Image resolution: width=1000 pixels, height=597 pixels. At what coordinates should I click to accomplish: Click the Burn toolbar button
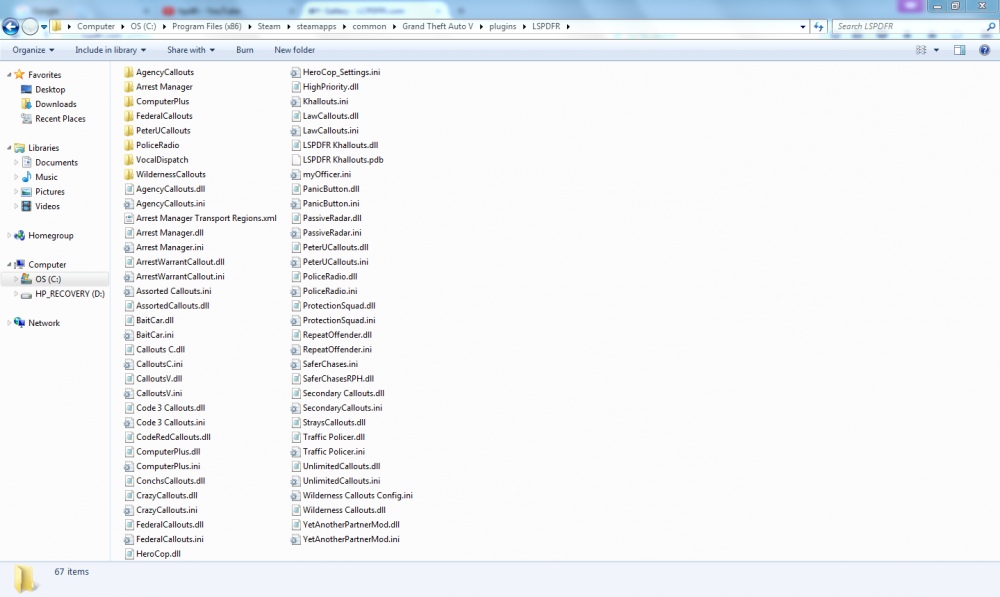point(244,50)
